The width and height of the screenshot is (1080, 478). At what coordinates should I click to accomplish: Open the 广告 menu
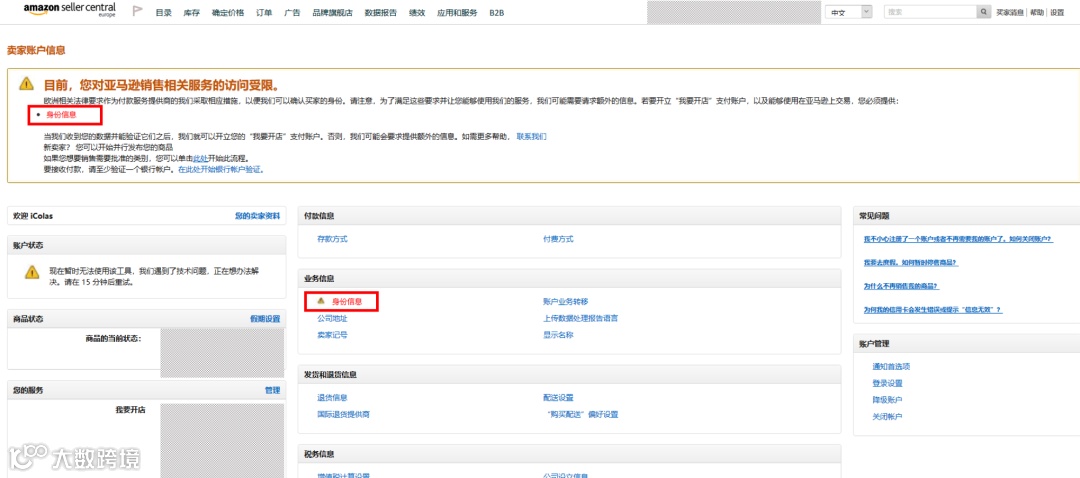coord(292,12)
